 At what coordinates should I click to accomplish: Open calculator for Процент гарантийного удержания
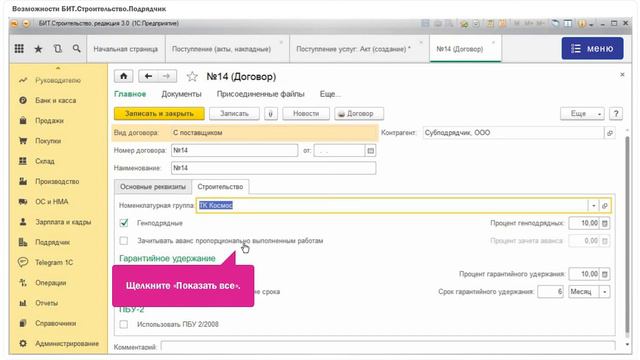(605, 274)
